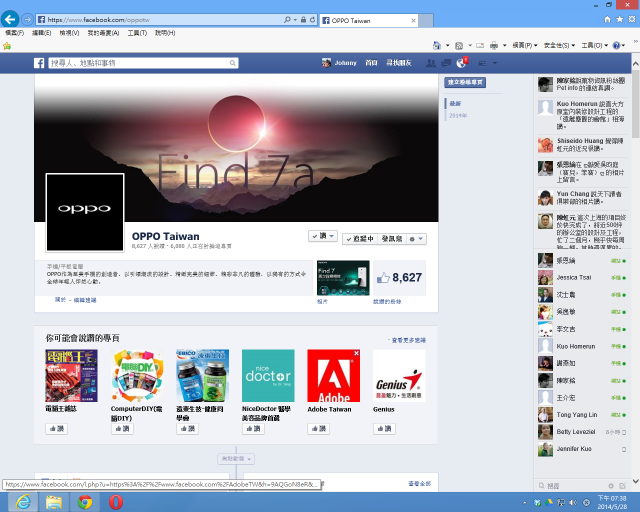Open Johnny profile link in Facebook bar

tap(339, 63)
